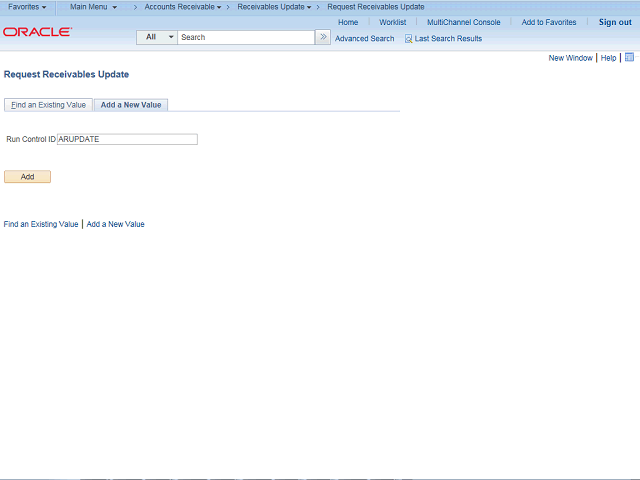This screenshot has height=480, width=640.
Task: Click the Last Search Results magnifier icon
Action: tap(408, 39)
